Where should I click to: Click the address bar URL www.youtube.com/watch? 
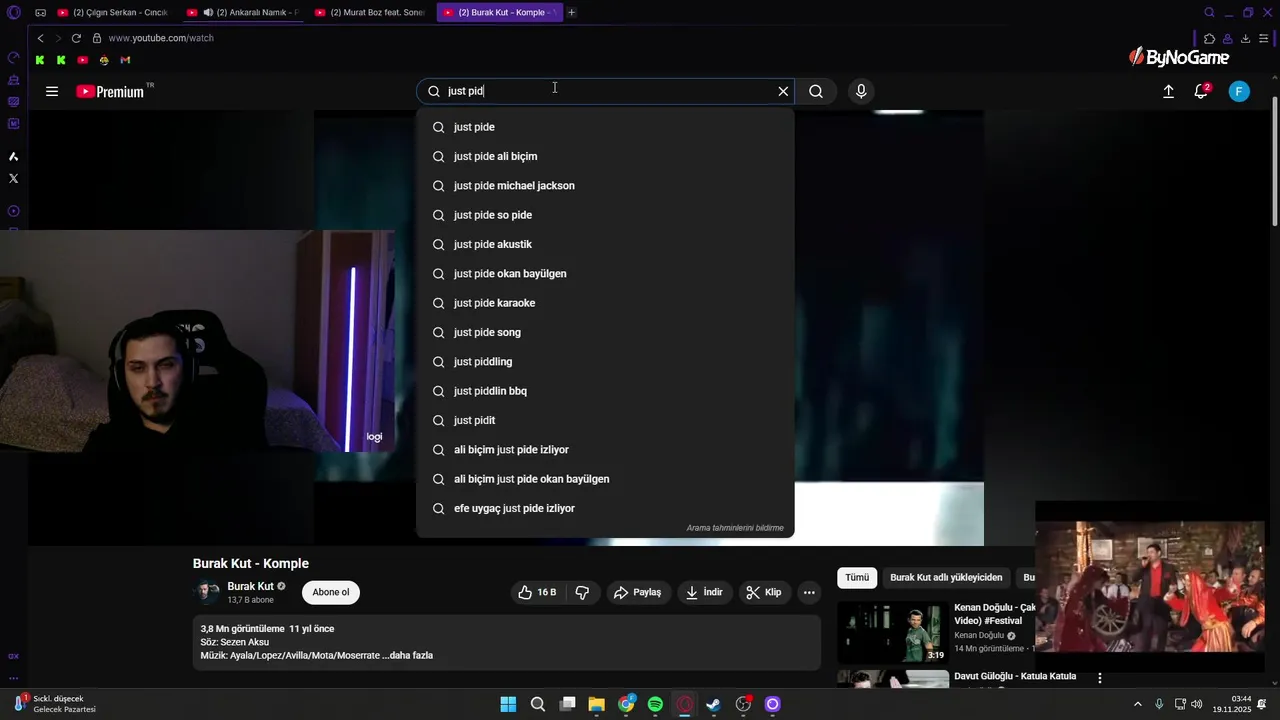(161, 38)
